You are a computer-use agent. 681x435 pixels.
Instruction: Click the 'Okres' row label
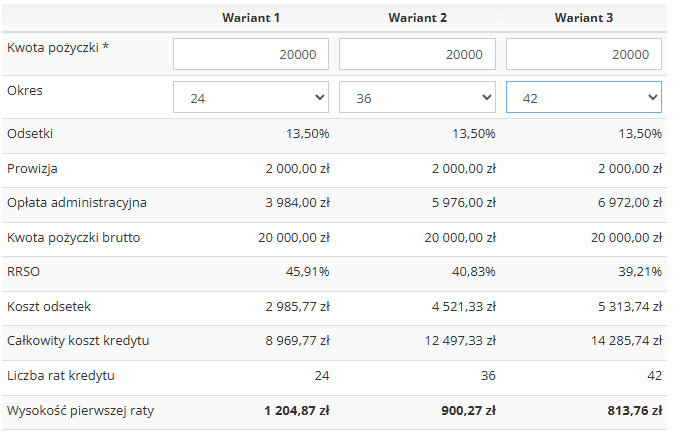click(x=25, y=90)
